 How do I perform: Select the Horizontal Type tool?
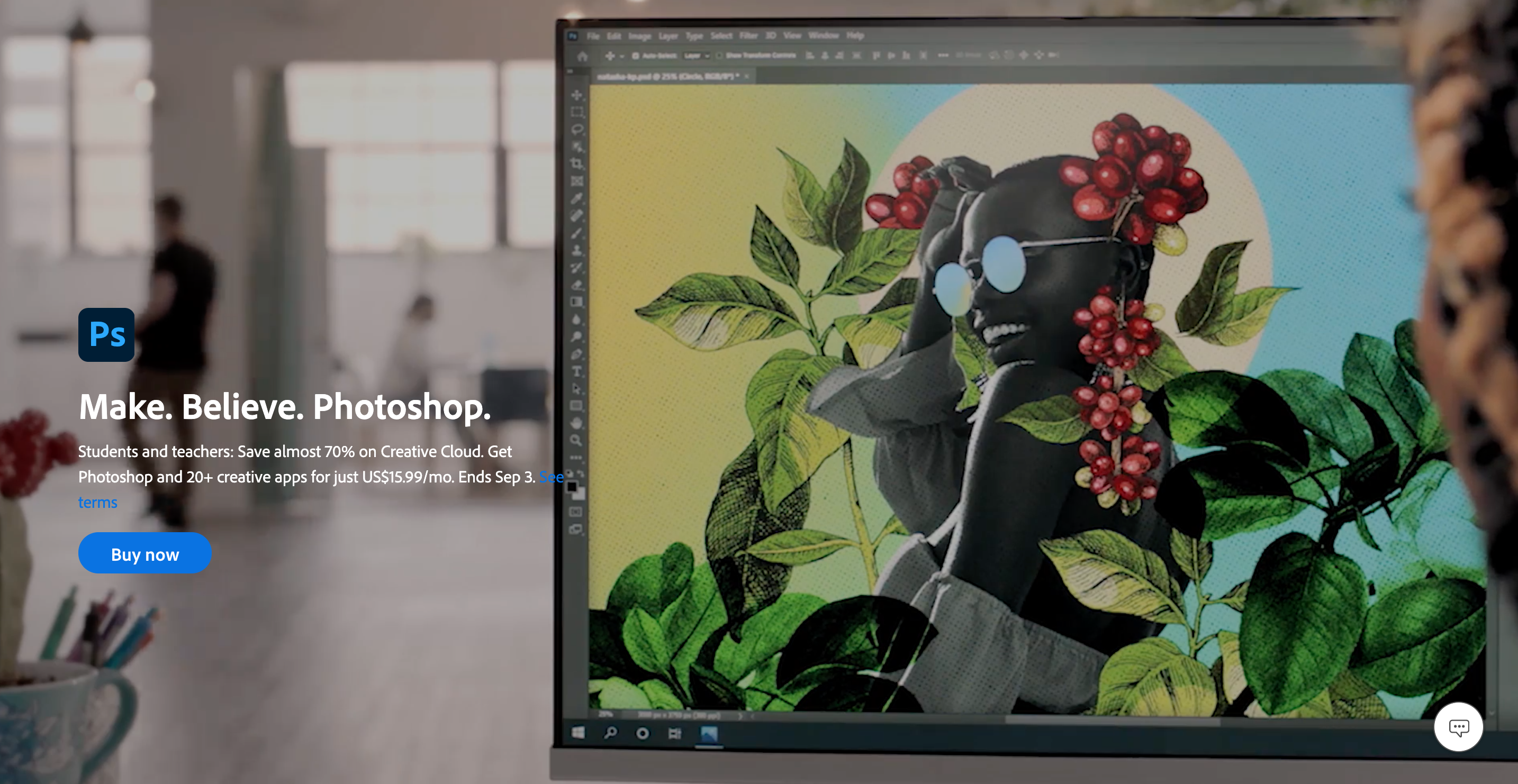coord(577,372)
